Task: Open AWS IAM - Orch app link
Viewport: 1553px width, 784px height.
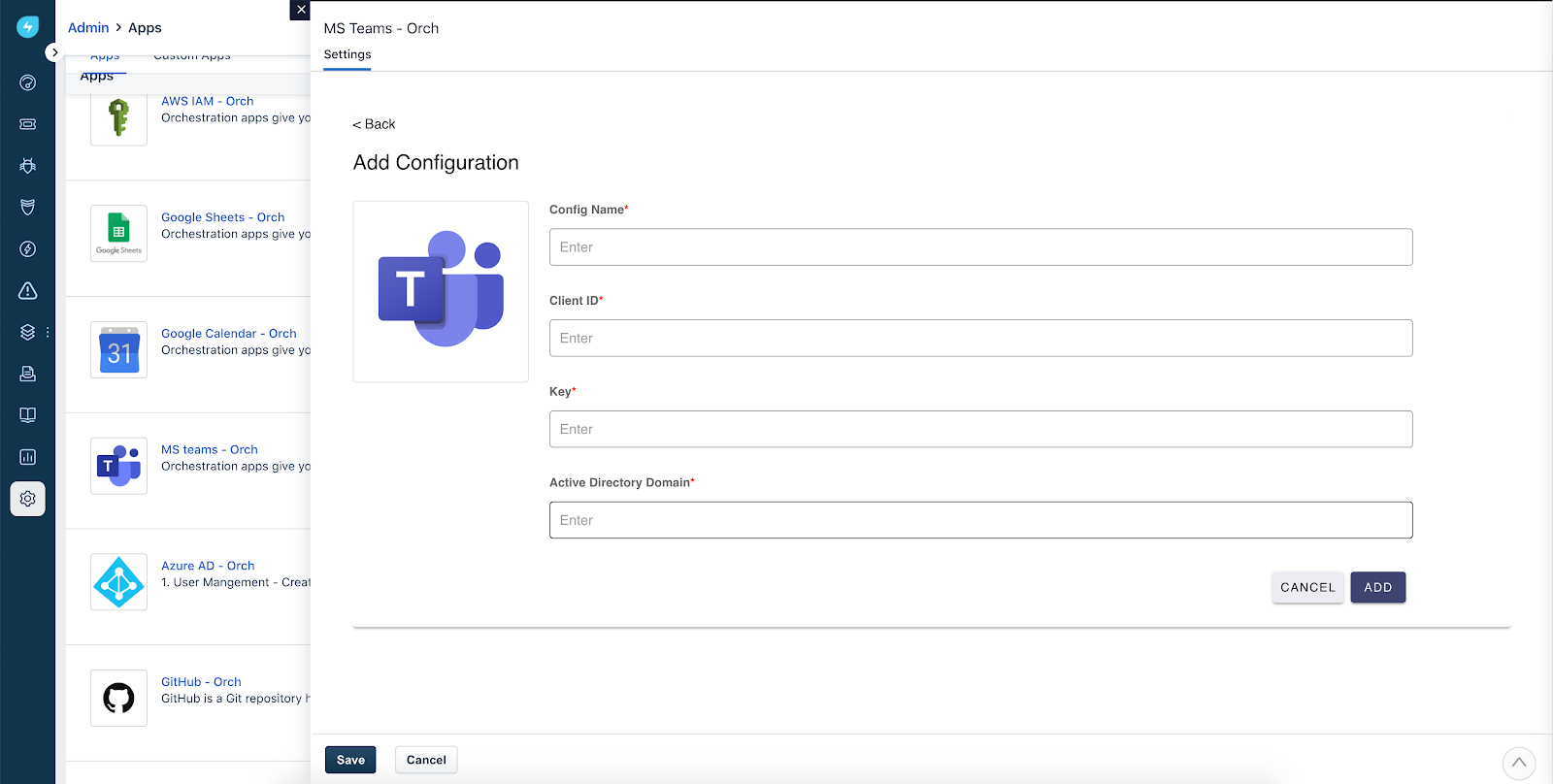Action: (x=208, y=101)
